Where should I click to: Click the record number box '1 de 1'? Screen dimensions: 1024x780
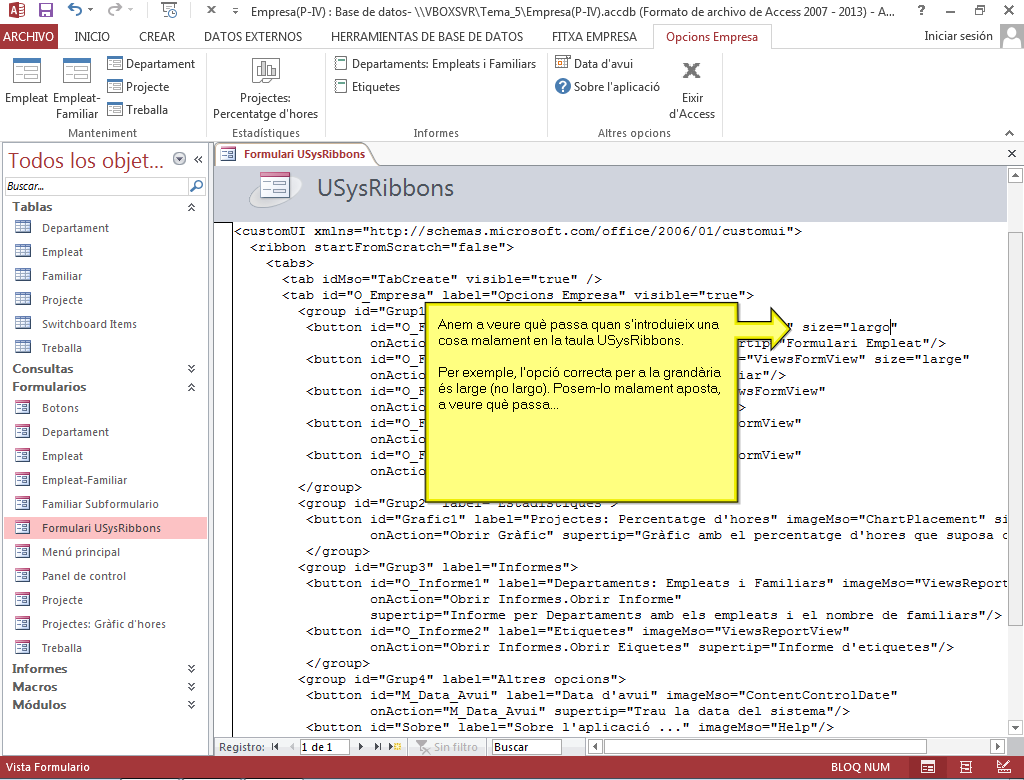[325, 747]
